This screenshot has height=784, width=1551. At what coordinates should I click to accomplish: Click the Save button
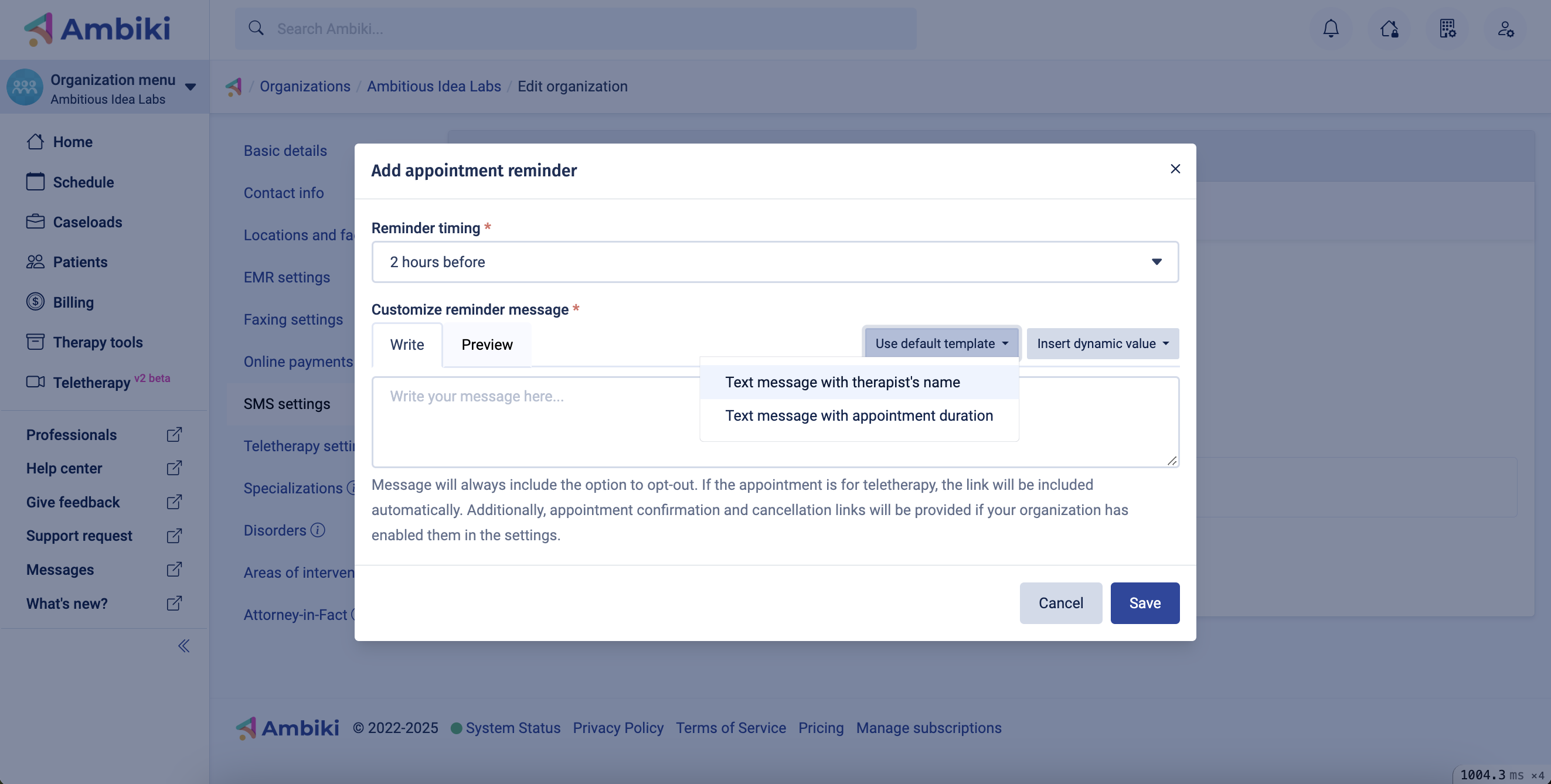click(x=1144, y=603)
